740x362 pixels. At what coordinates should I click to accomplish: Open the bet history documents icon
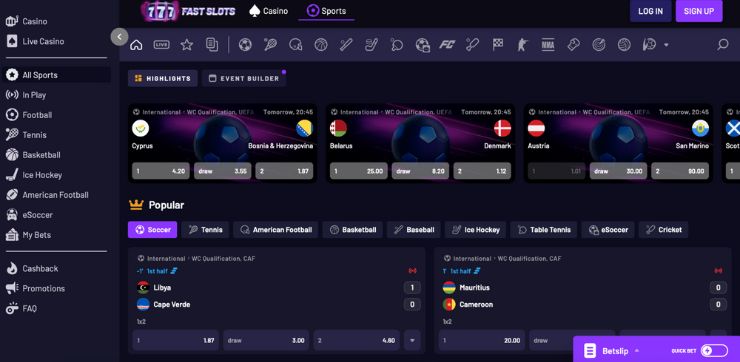pyautogui.click(x=212, y=45)
